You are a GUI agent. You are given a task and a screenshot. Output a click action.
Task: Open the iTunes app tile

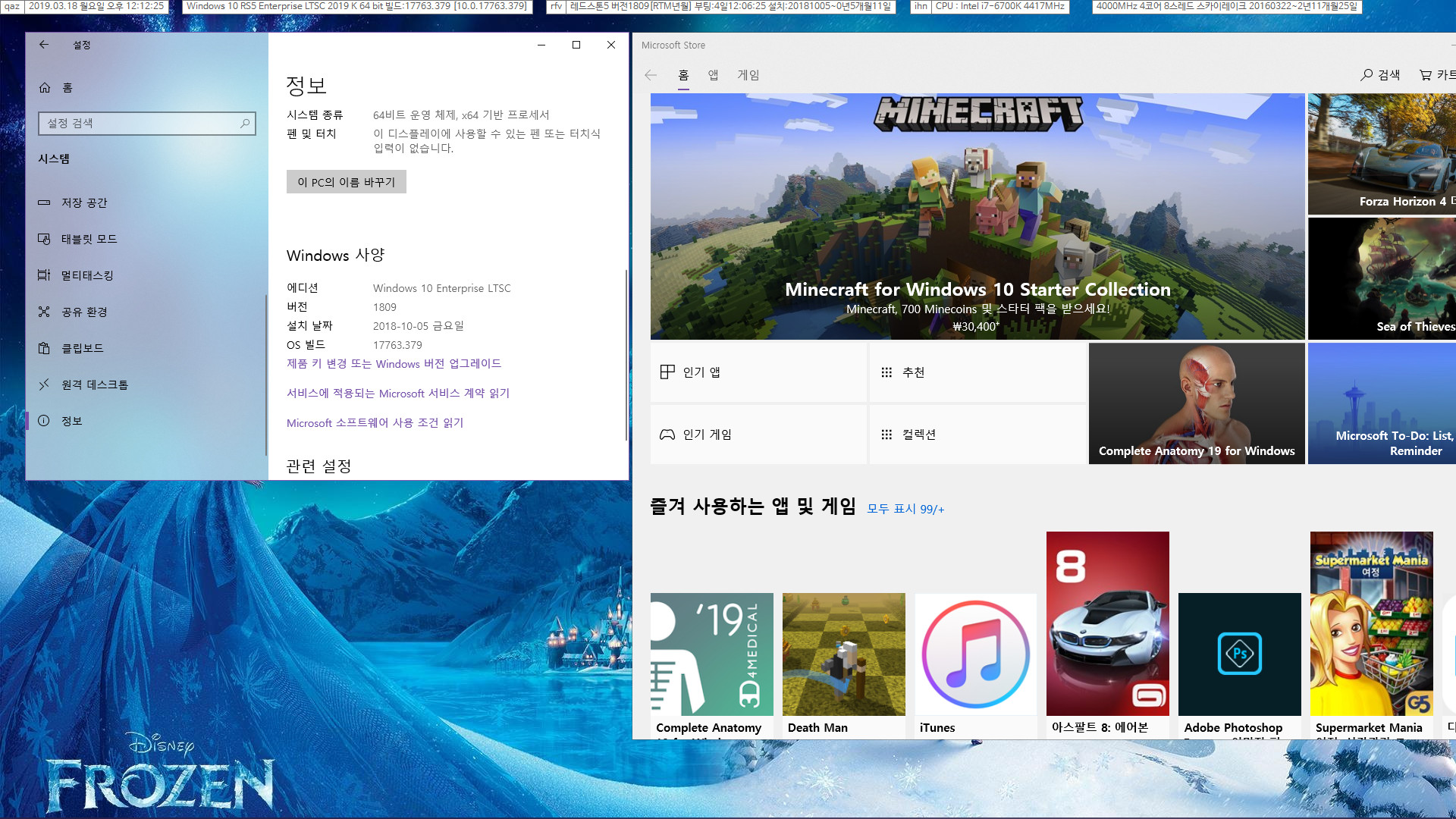pos(976,666)
